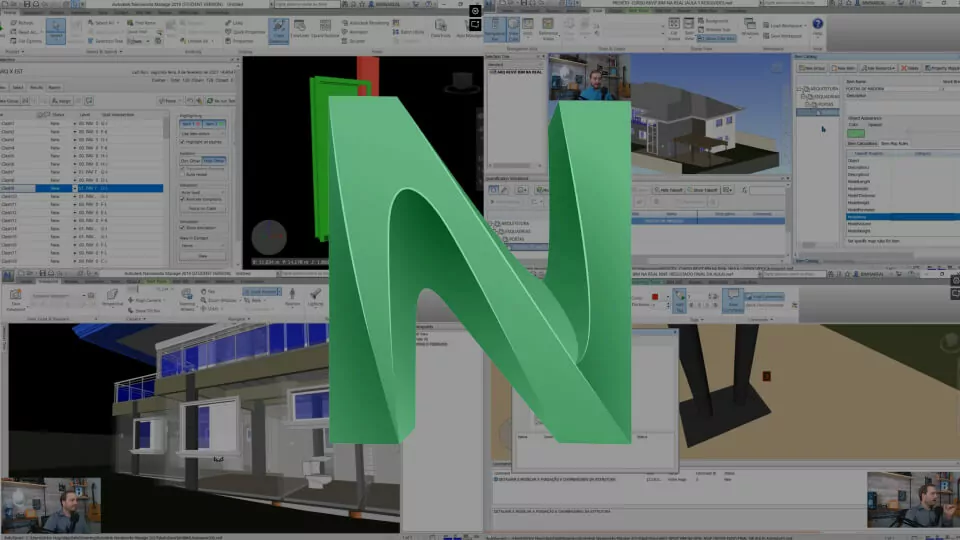
Task: Collapse ARQUITETURA node in the Item Catalog tree
Action: pyautogui.click(x=800, y=89)
